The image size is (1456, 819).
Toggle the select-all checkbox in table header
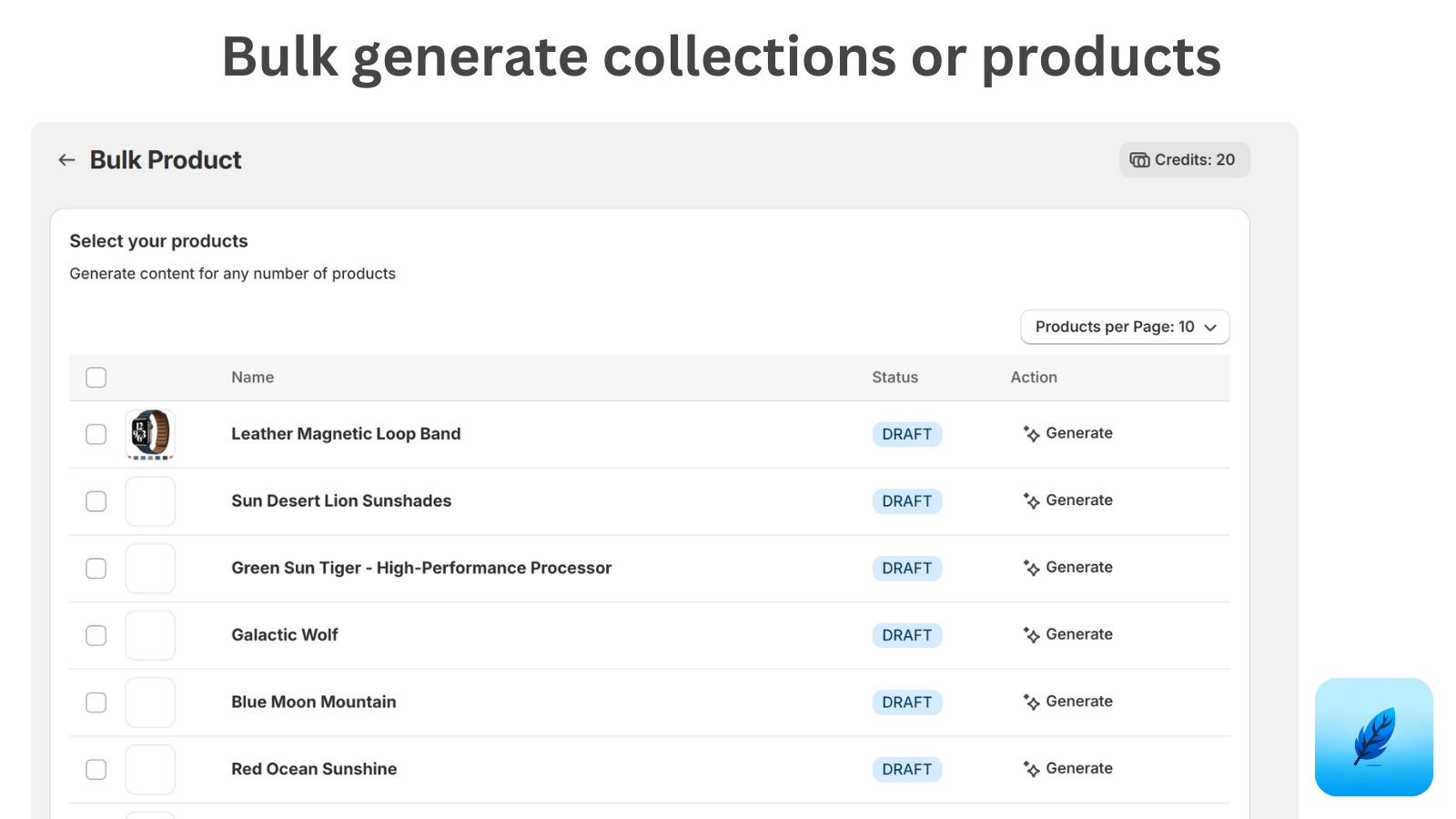96,377
